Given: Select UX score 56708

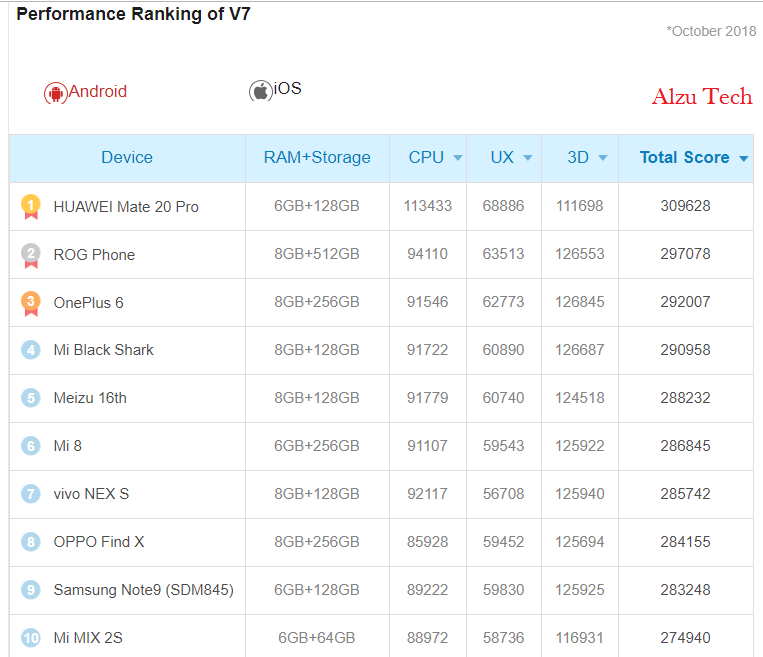Looking at the screenshot, I should (503, 494).
